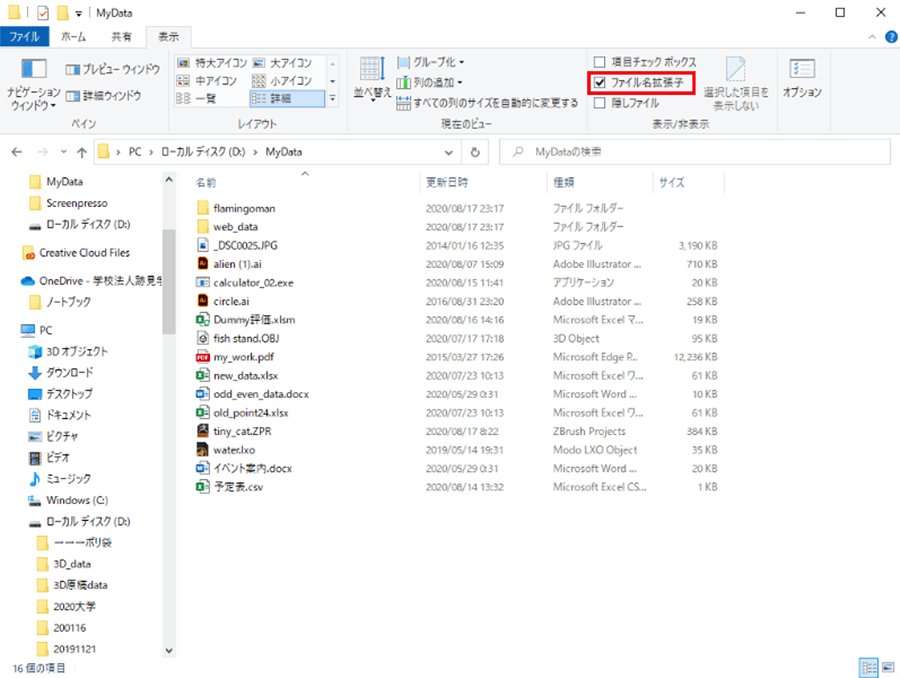Select the View (表示) tab

click(x=169, y=37)
